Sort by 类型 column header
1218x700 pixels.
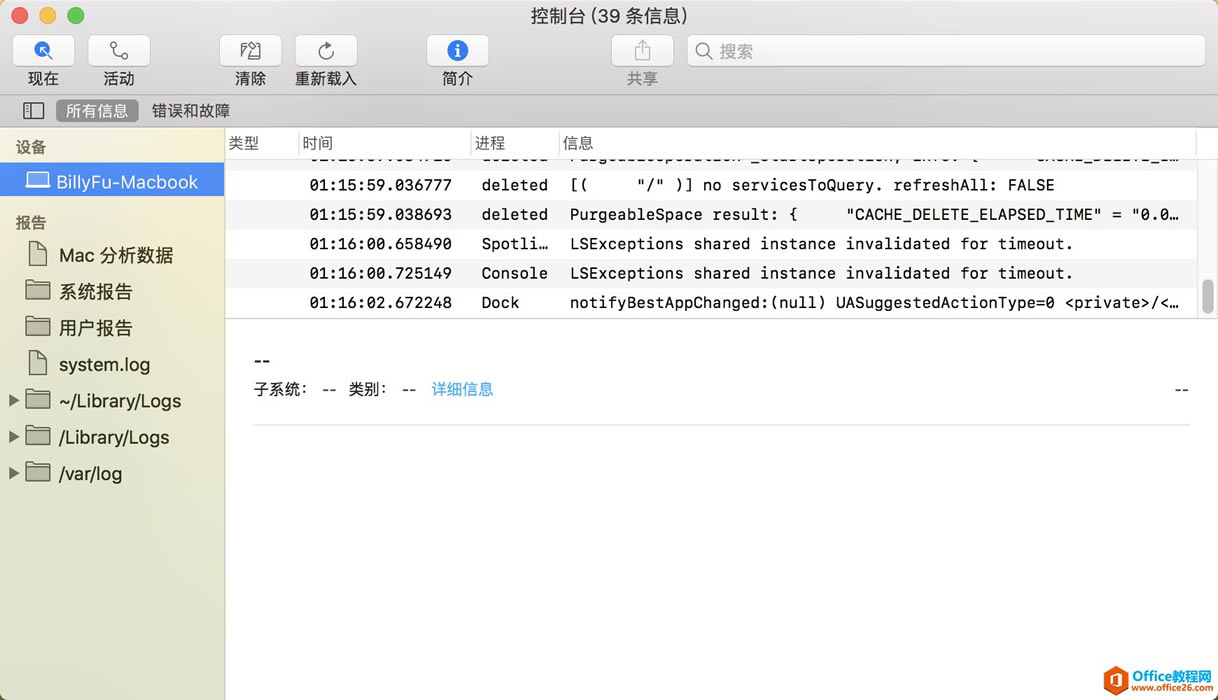click(x=261, y=143)
